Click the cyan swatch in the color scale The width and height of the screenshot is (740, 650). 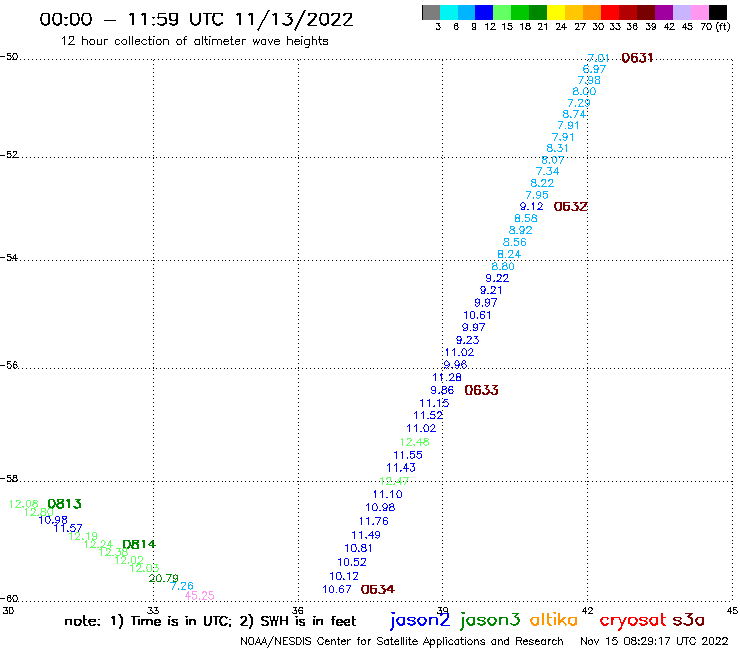[x=449, y=12]
